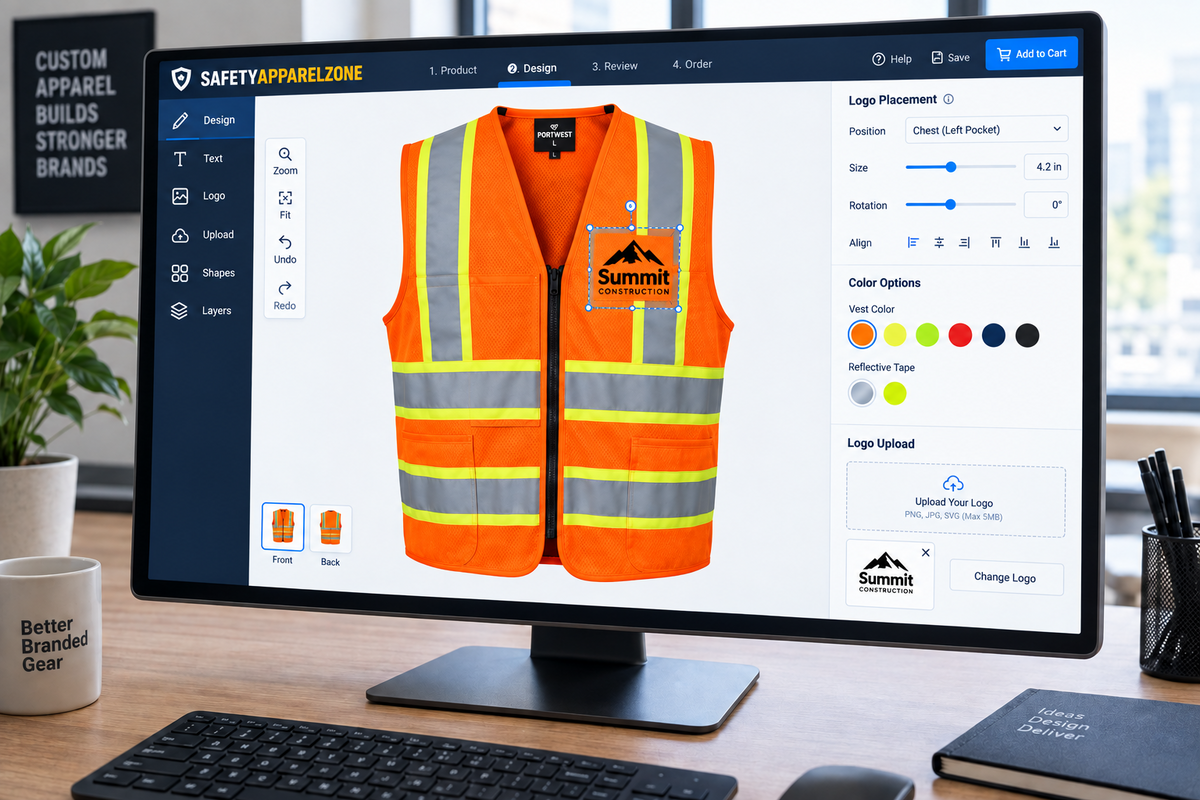This screenshot has width=1200, height=800.
Task: Select the Front view thumbnail
Action: pos(283,526)
